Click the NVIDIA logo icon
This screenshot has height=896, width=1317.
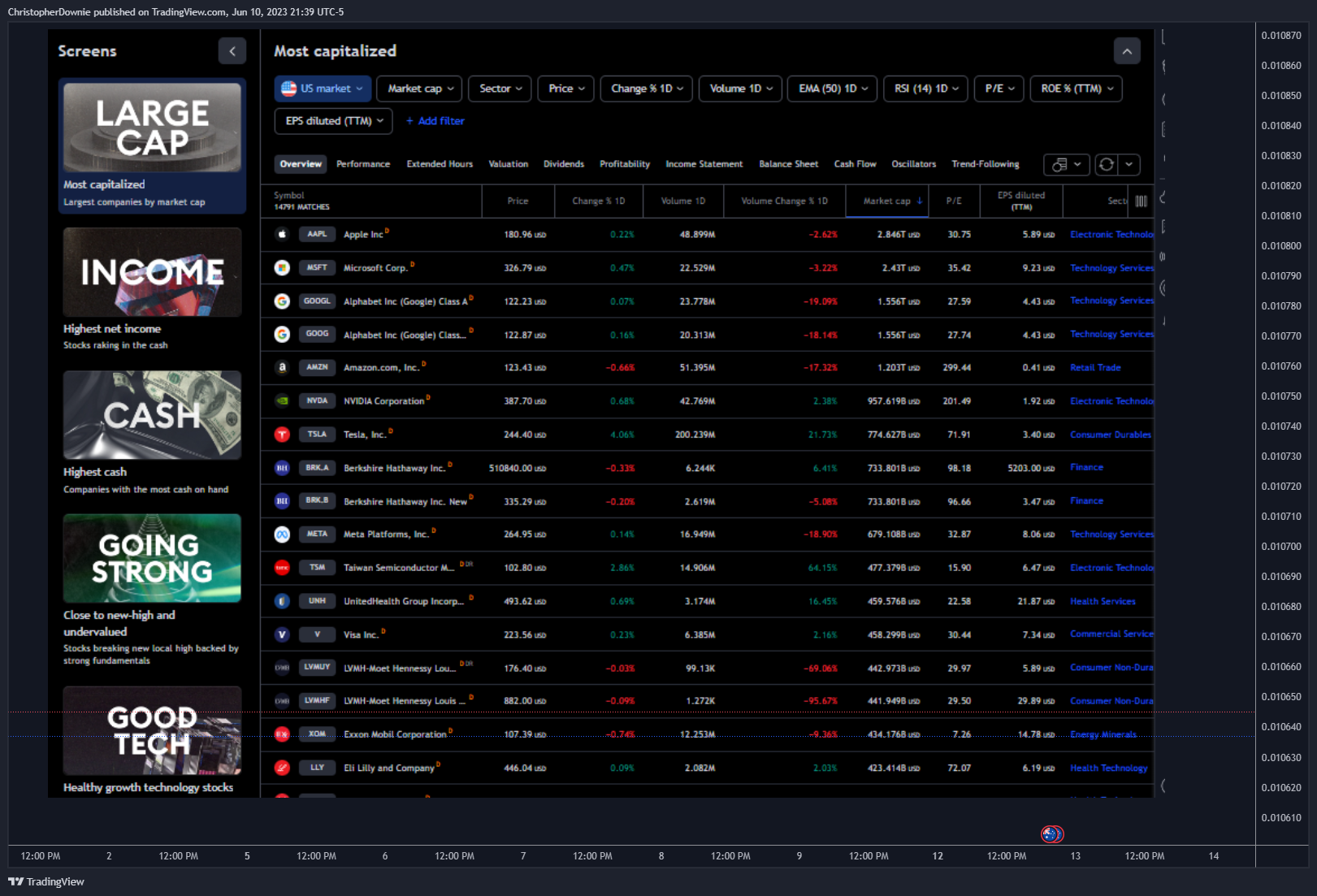[282, 400]
